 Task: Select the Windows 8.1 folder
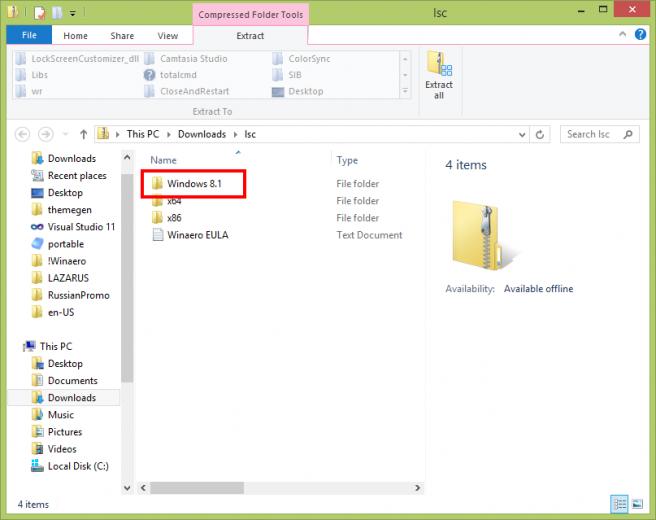[x=193, y=184]
